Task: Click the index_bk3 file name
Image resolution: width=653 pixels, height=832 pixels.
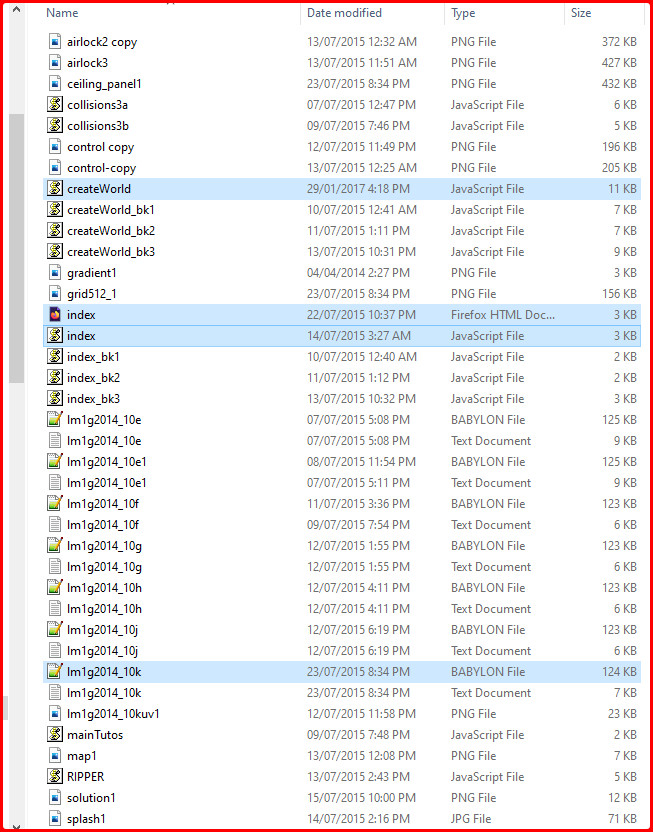Action: click(x=93, y=398)
